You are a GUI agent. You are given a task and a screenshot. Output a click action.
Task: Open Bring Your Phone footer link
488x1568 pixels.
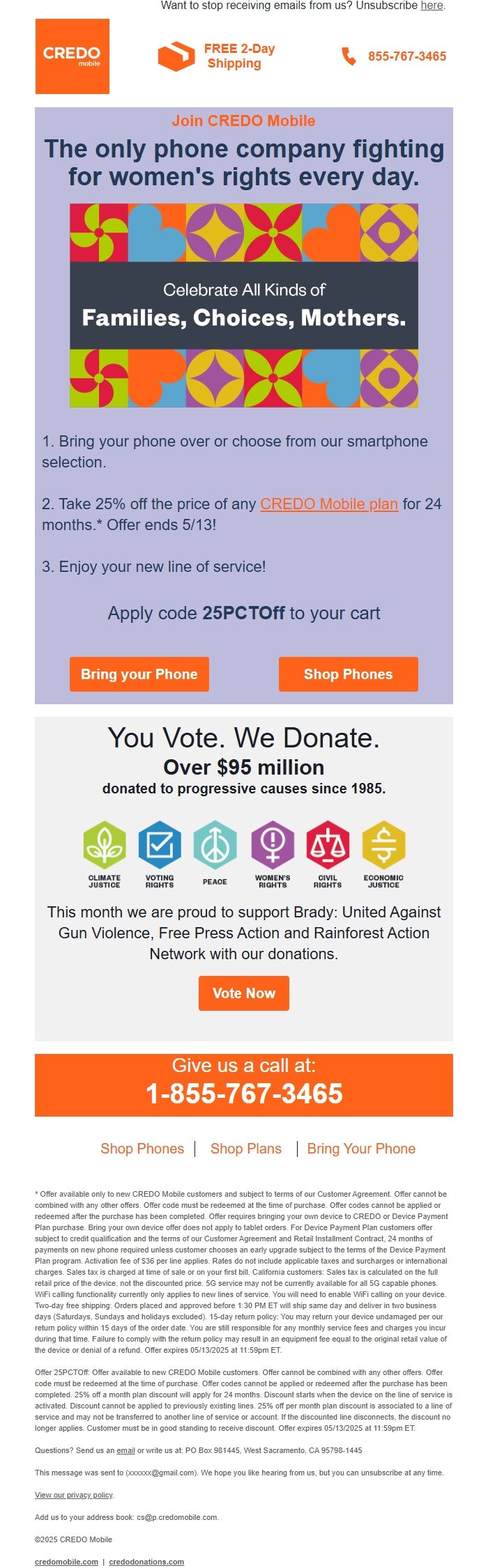pyautogui.click(x=361, y=1149)
